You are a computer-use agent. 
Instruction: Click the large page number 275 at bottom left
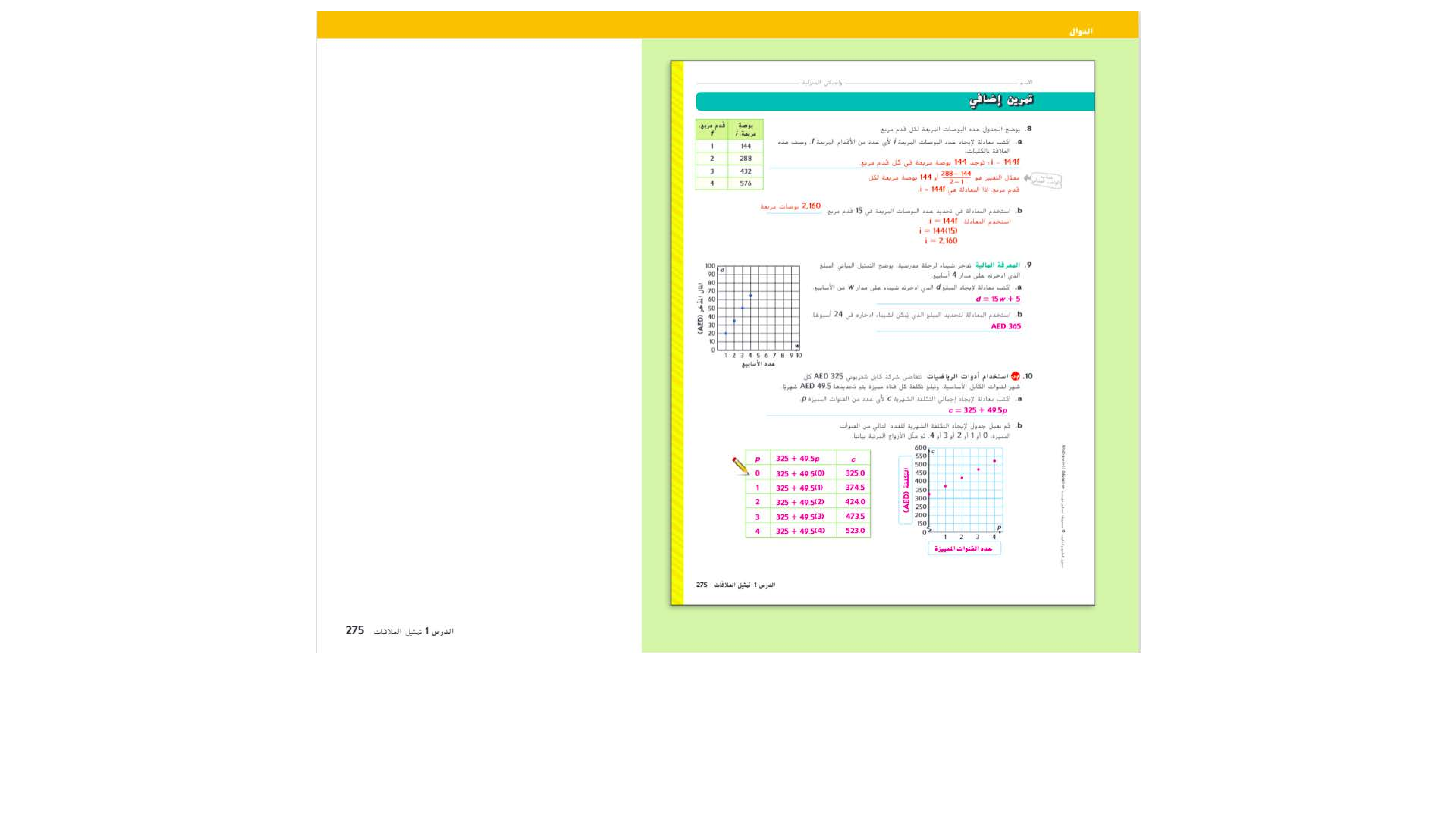tap(354, 630)
